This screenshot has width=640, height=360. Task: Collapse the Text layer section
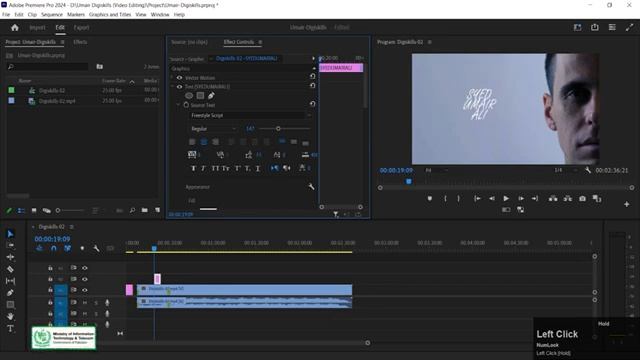click(x=172, y=87)
